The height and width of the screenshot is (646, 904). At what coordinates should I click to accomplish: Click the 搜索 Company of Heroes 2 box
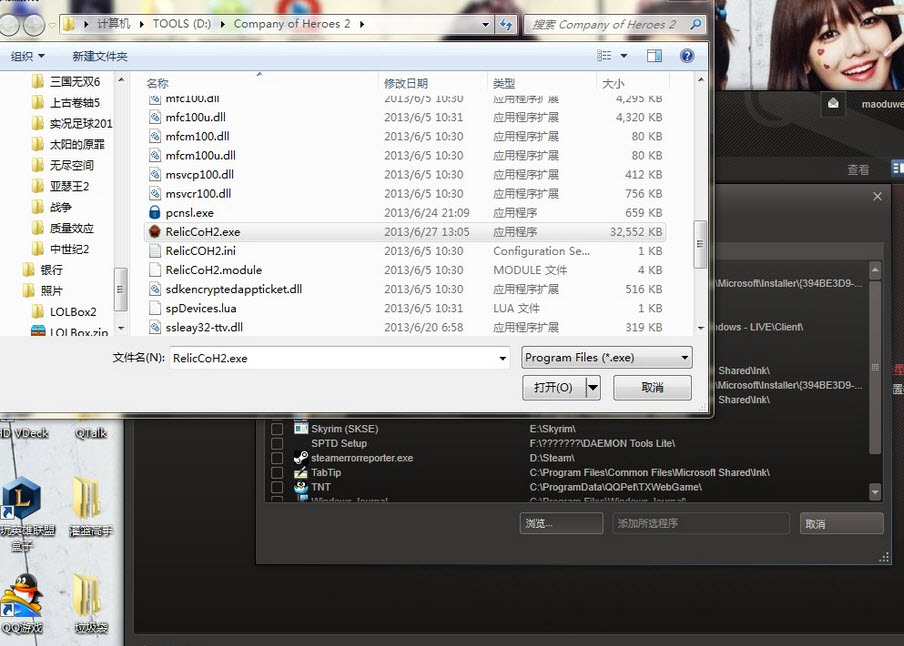coord(615,24)
